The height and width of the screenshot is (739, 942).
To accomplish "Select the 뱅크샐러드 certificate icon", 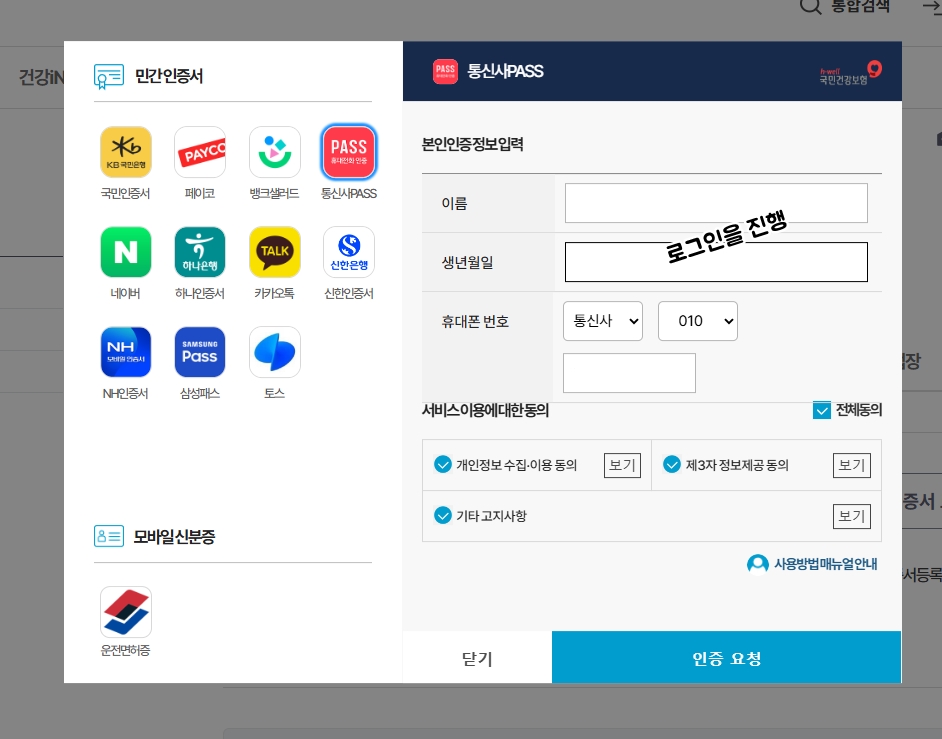I will (x=275, y=152).
